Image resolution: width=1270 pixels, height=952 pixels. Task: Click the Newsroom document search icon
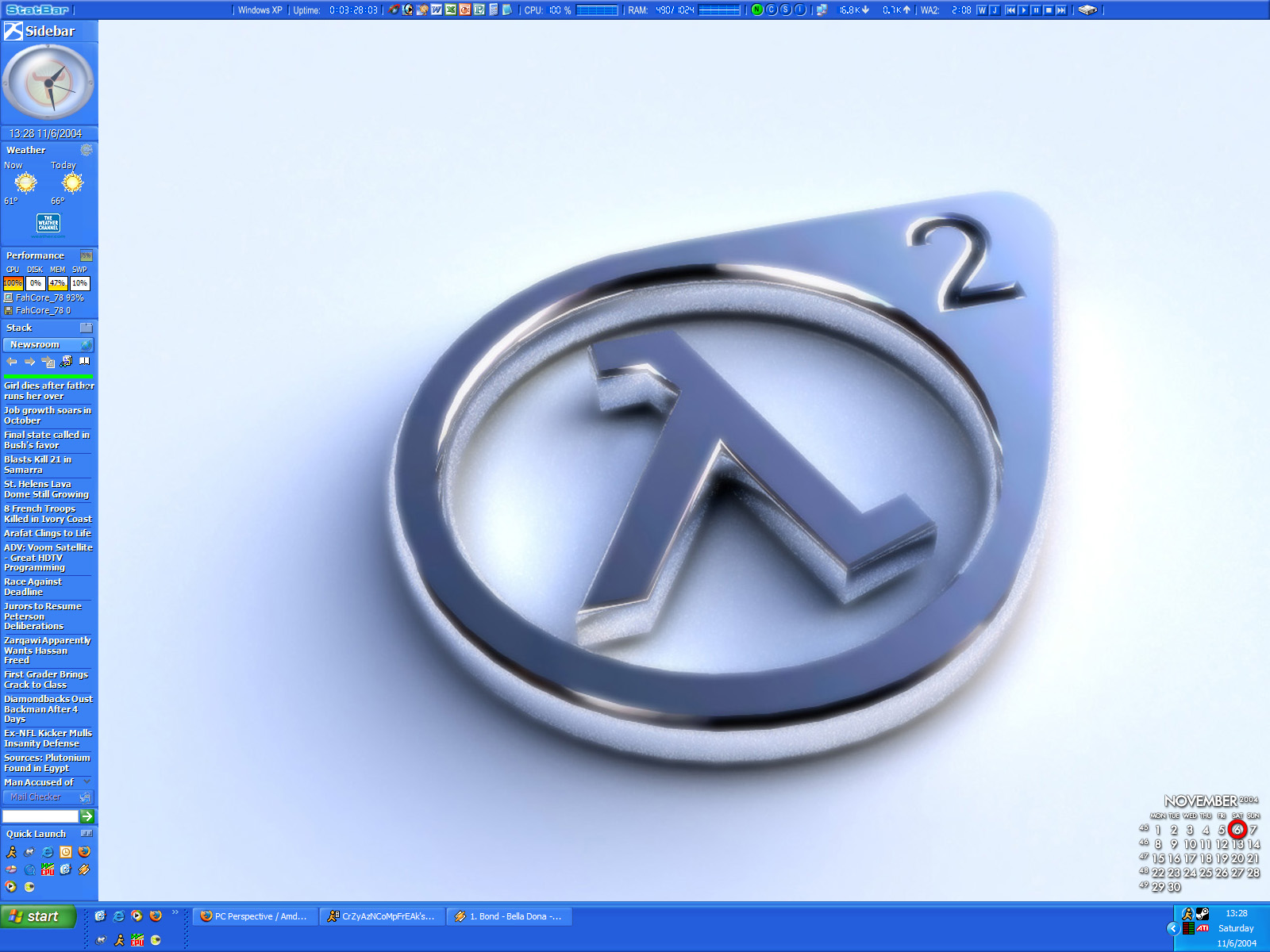tap(66, 362)
